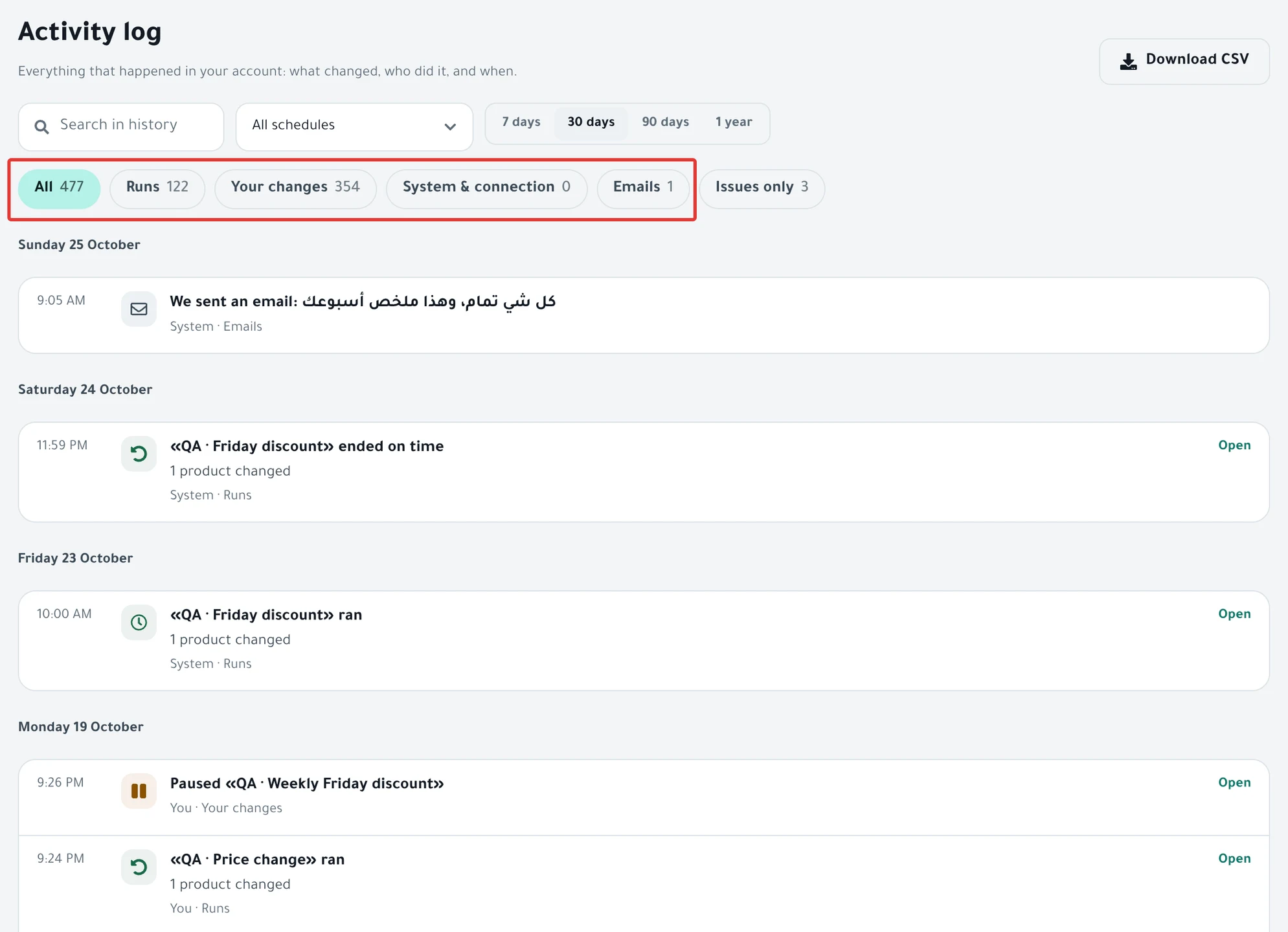Screen dimensions: 1288x932
Task: Select the 90 days range
Action: coord(665,122)
